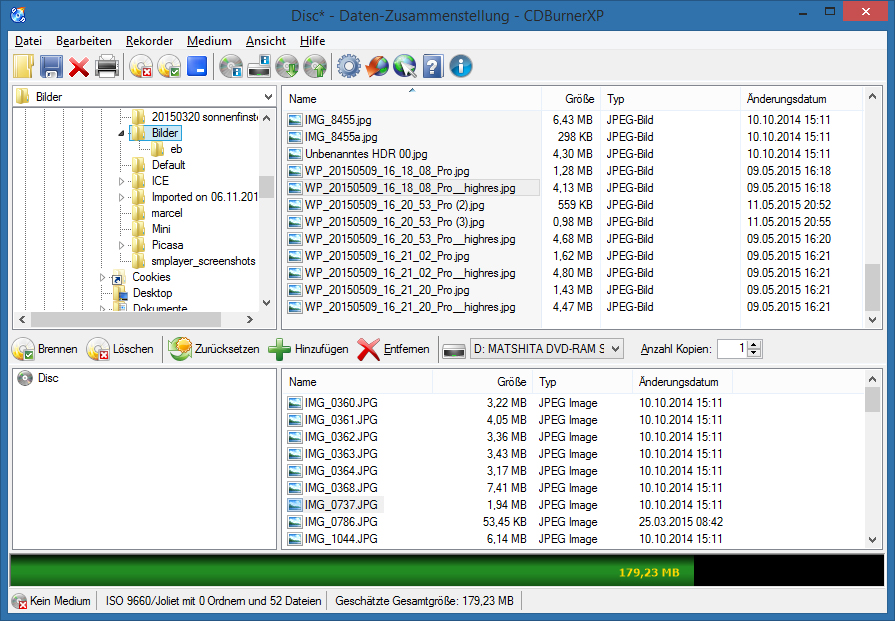Sort upper file list by Name column
895x621 pixels.
tap(412, 99)
